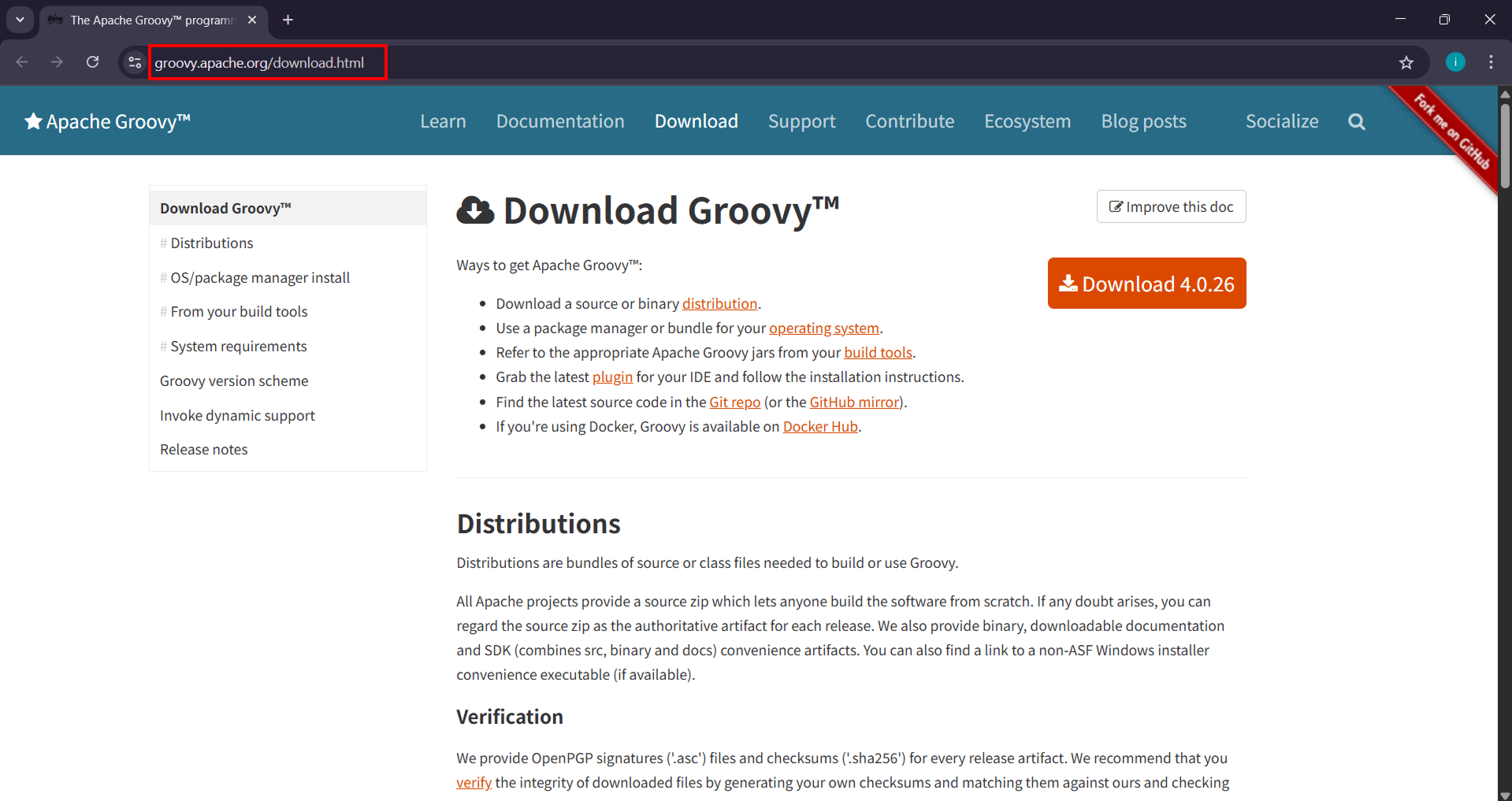Open the Documentation menu item

(x=560, y=121)
